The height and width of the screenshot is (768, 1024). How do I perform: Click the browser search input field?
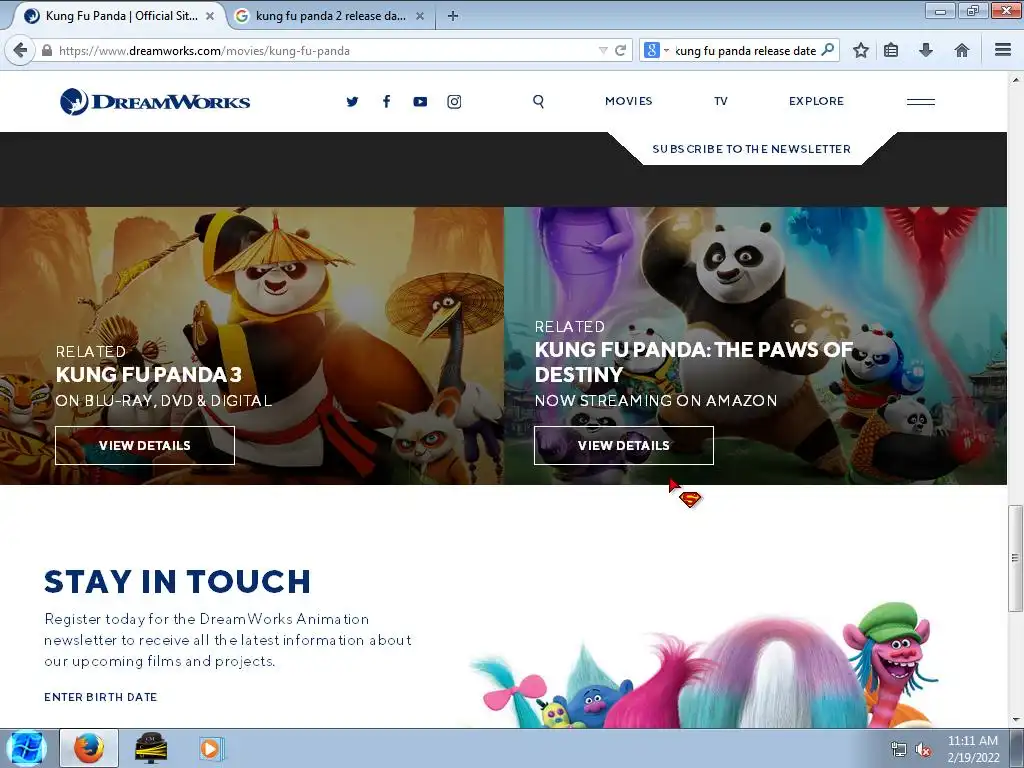(x=744, y=50)
